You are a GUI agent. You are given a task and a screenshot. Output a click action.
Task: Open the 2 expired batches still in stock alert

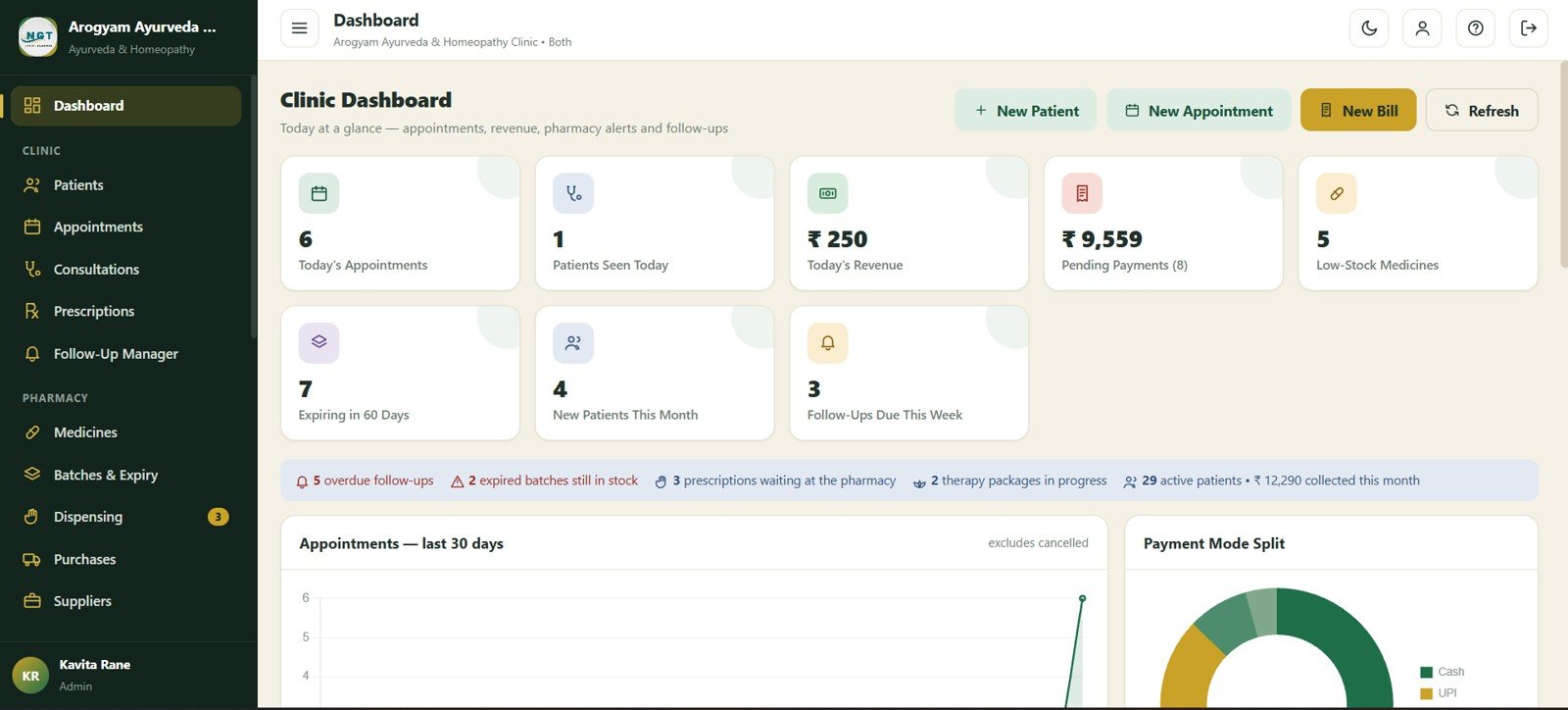[x=544, y=481]
